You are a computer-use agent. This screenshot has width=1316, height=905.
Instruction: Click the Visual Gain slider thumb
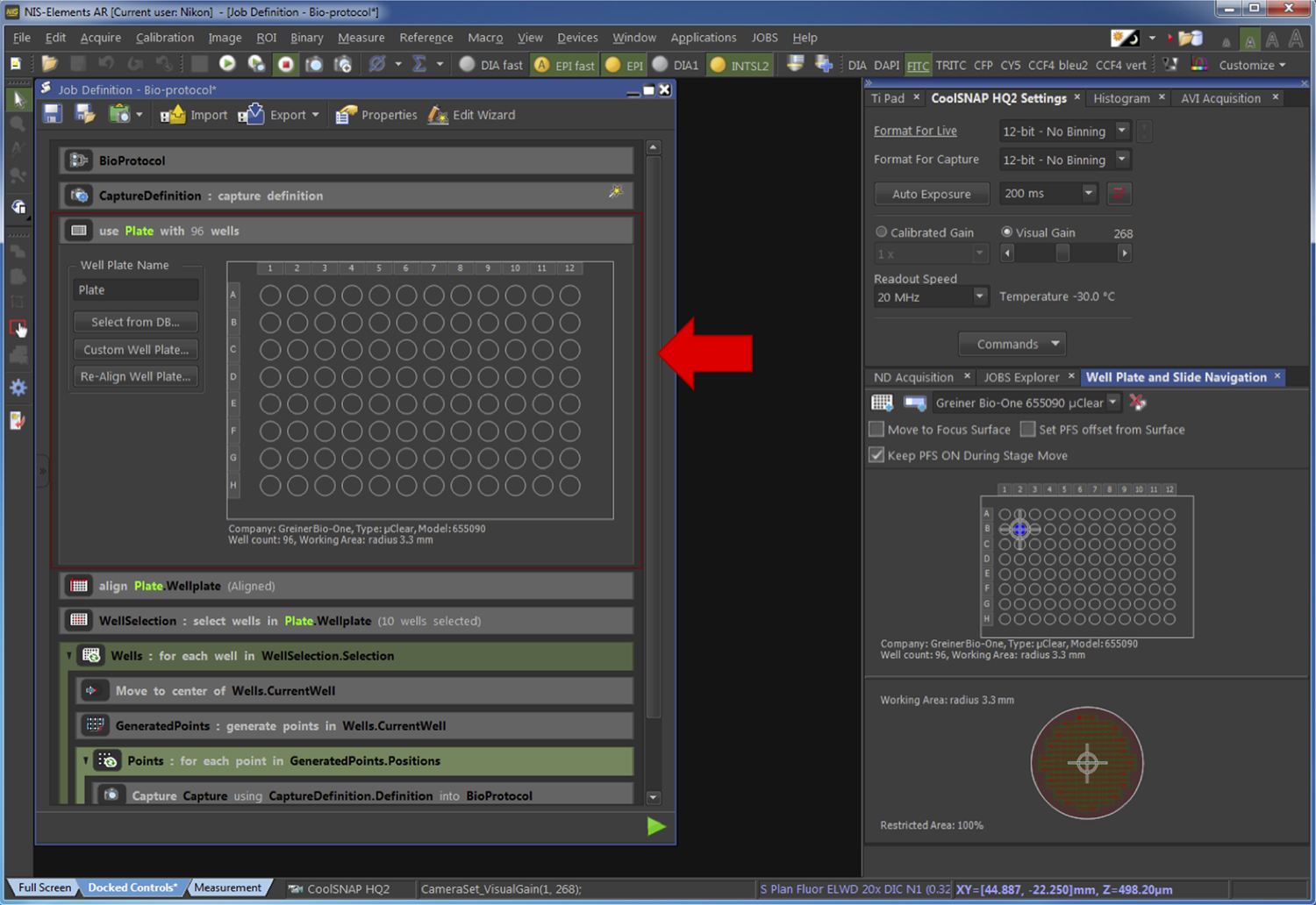pos(1062,253)
